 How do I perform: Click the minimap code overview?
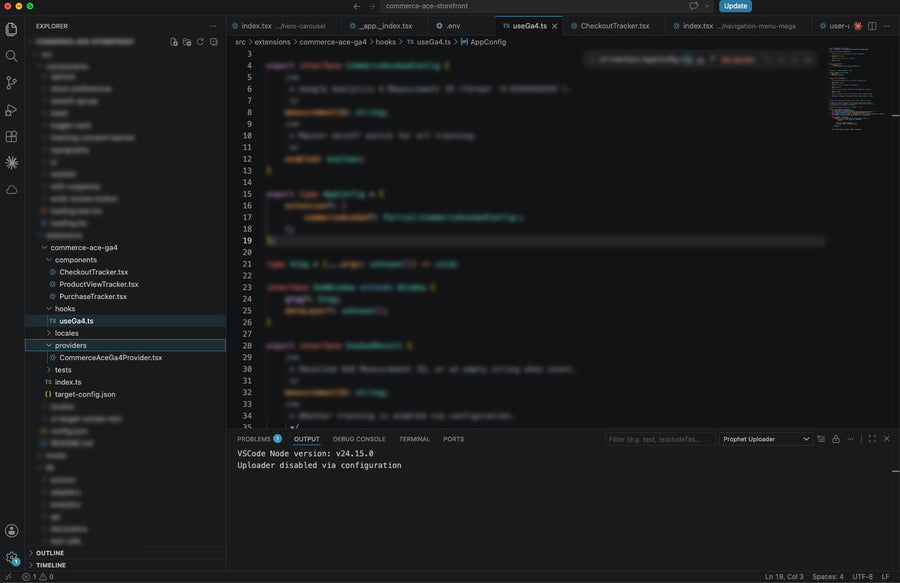tap(856, 89)
